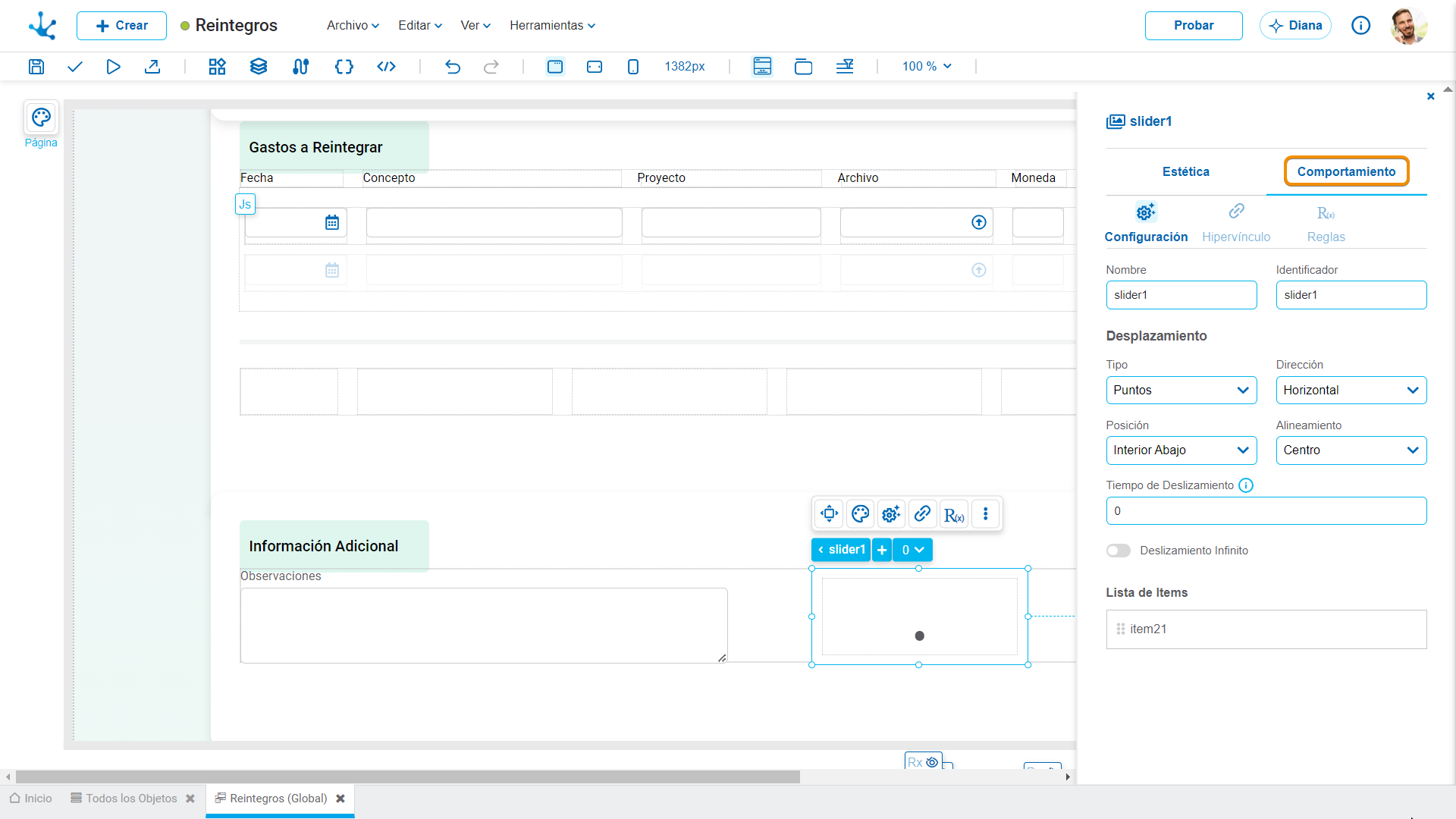Toggle Deslizamiento Infinito switch
This screenshot has width=1456, height=819.
point(1118,551)
